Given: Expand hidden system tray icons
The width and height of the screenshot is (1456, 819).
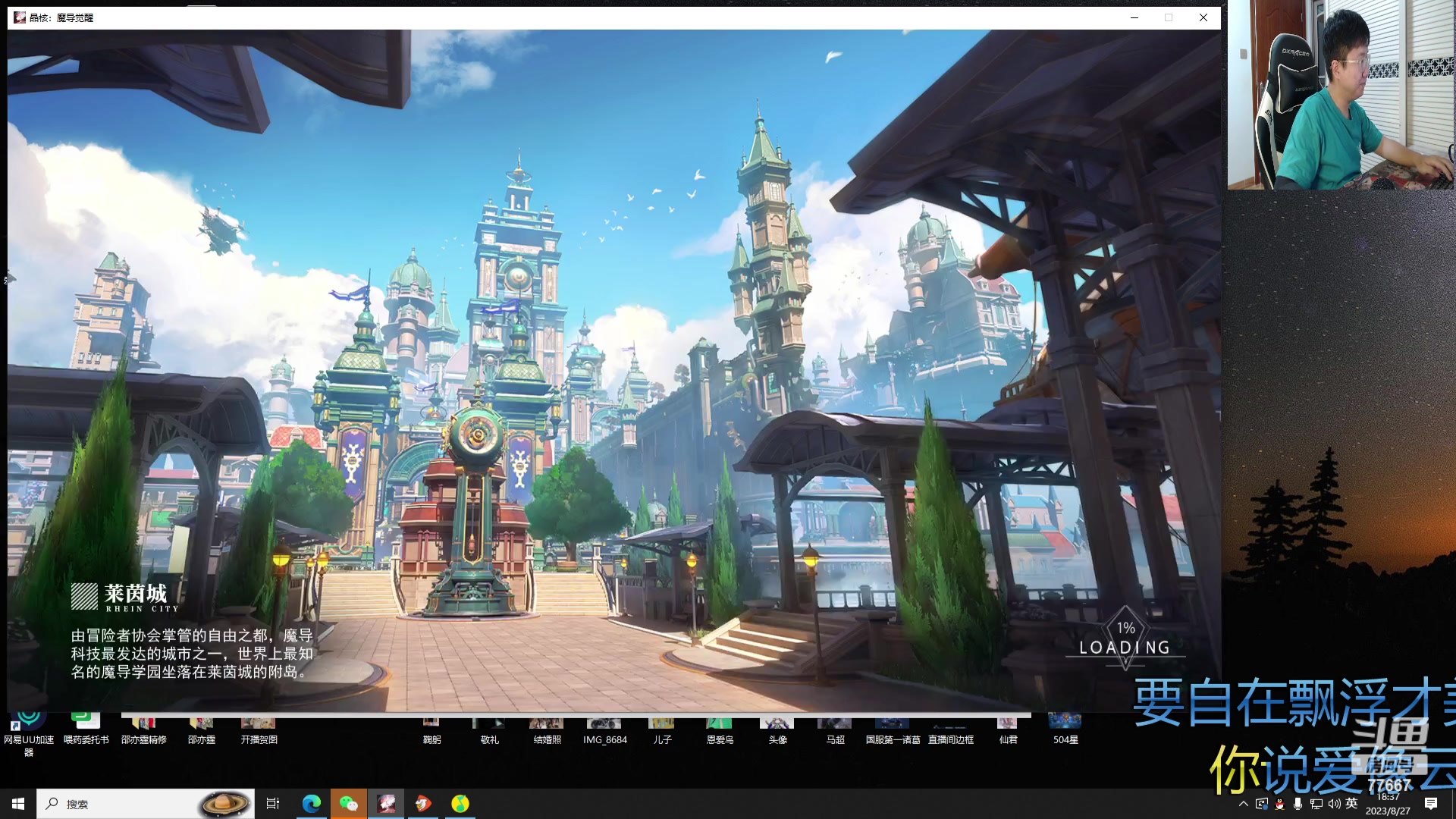Looking at the screenshot, I should point(1243,804).
